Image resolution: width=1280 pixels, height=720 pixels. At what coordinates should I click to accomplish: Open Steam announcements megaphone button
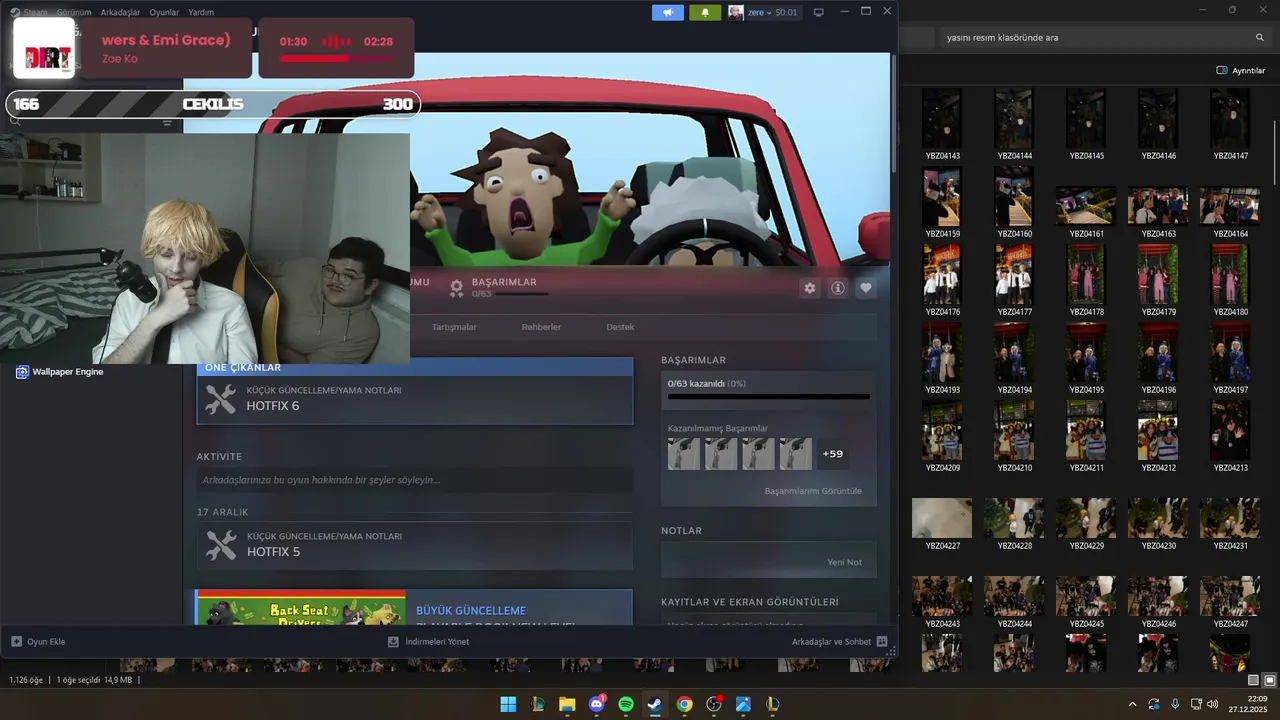668,12
